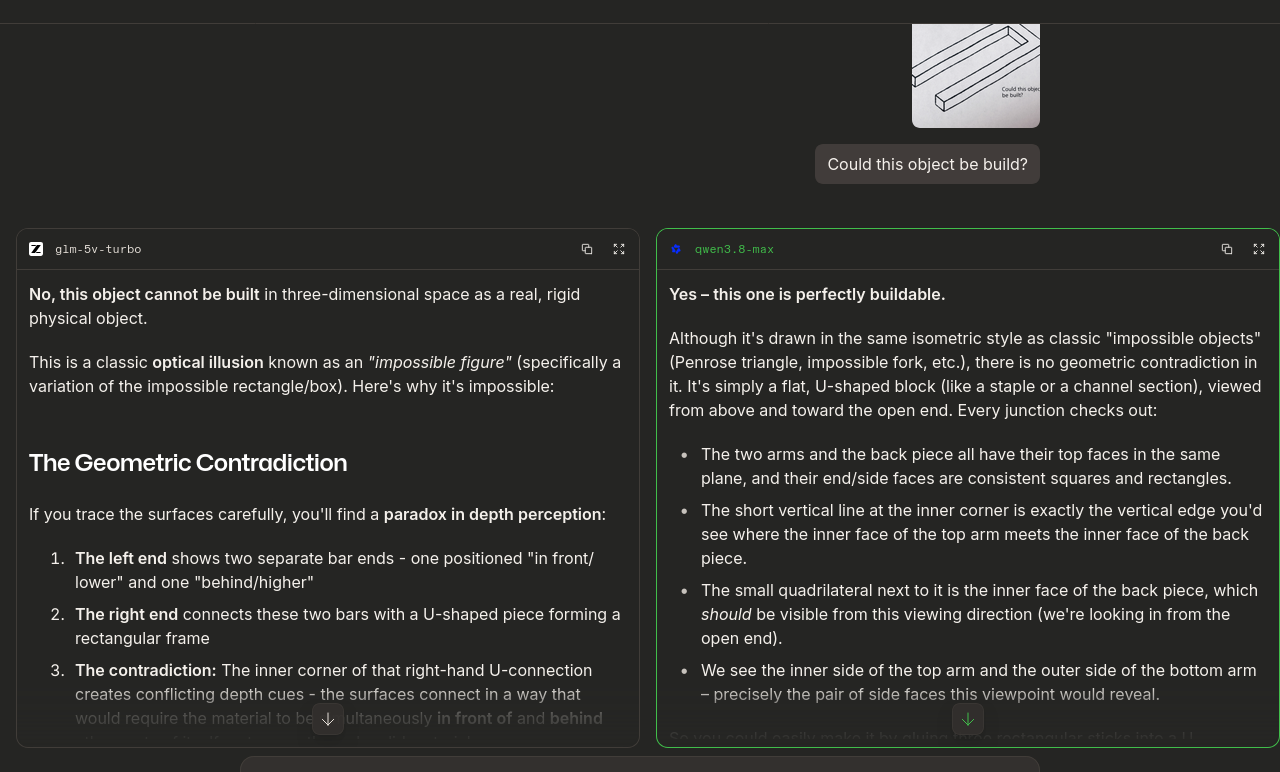Click the 'optical illusion' bold text
The width and height of the screenshot is (1280, 772).
pos(208,362)
